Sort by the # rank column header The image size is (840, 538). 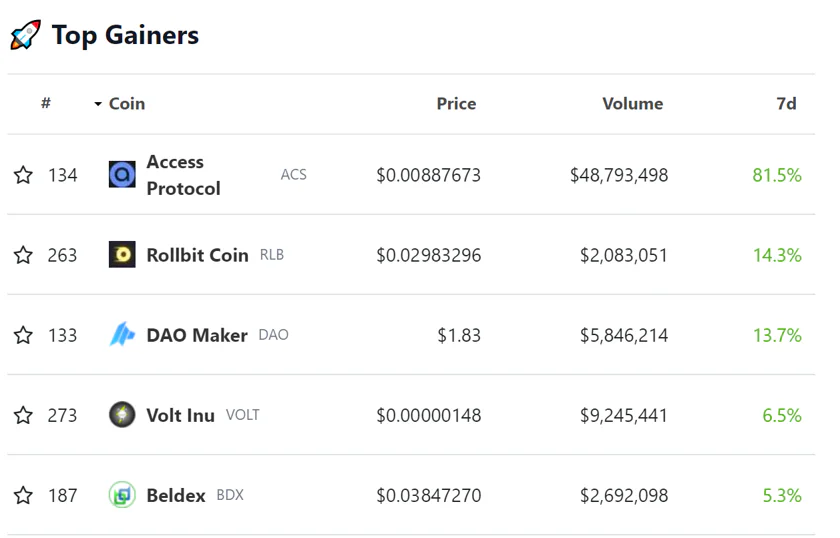(46, 103)
